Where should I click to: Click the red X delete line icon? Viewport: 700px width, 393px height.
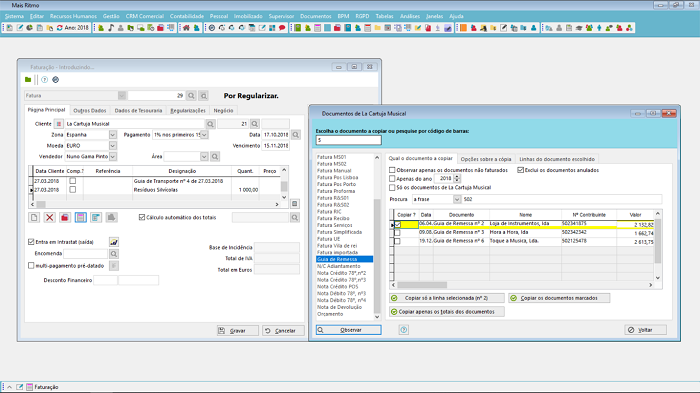pos(50,217)
